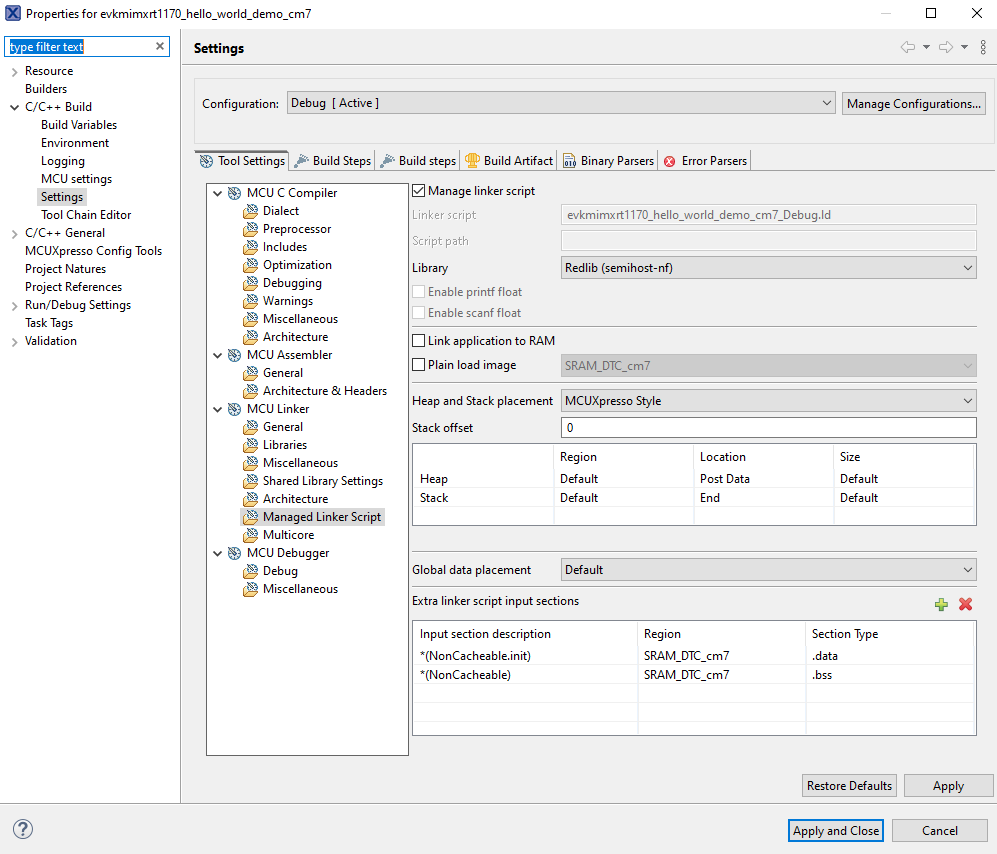Delete selected extra linker script input section
The image size is (997, 854).
[964, 604]
